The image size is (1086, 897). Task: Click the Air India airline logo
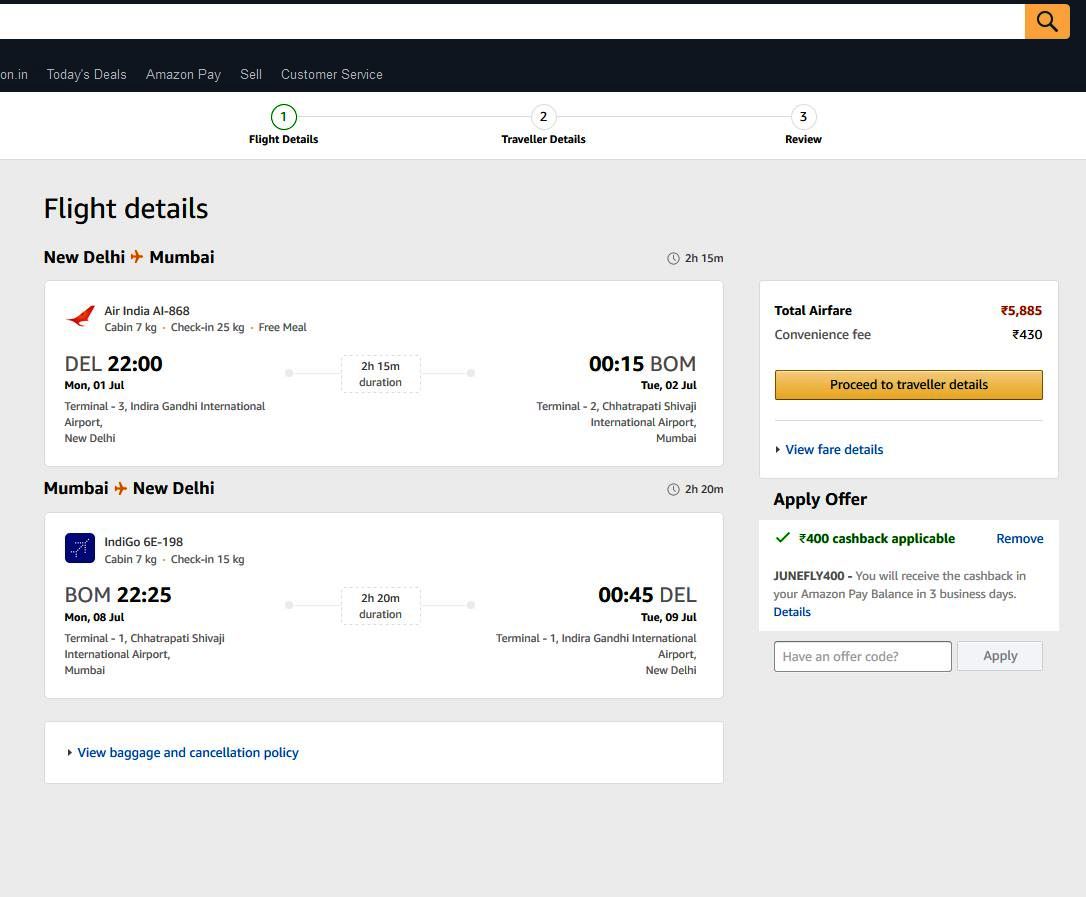pos(80,317)
